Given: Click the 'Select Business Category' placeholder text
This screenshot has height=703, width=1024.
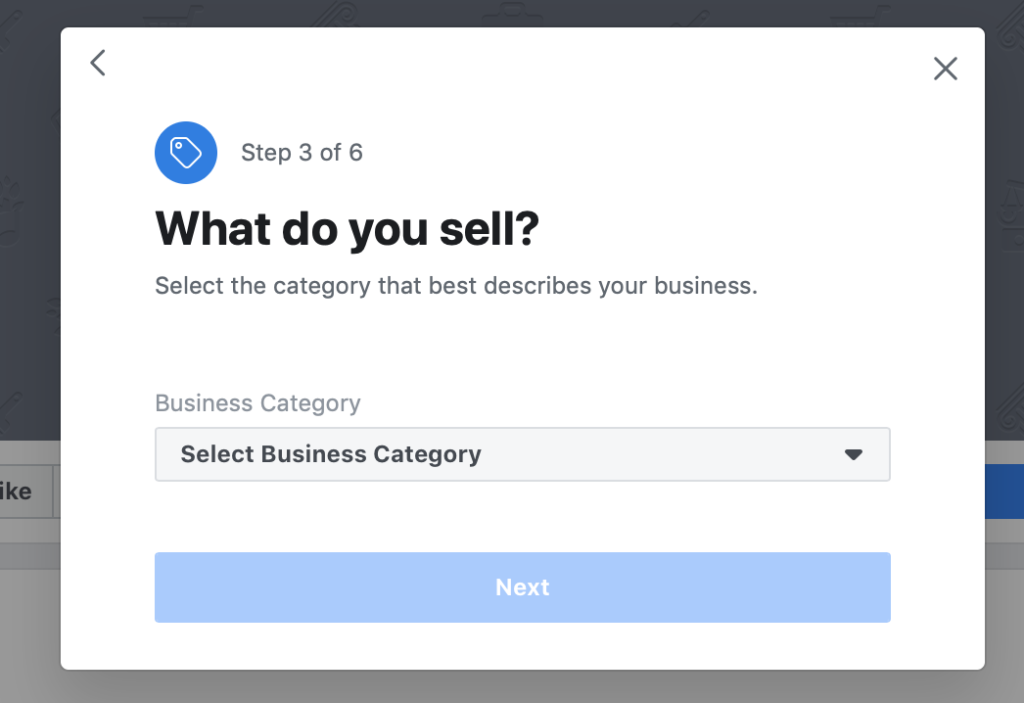Looking at the screenshot, I should pos(331,454).
